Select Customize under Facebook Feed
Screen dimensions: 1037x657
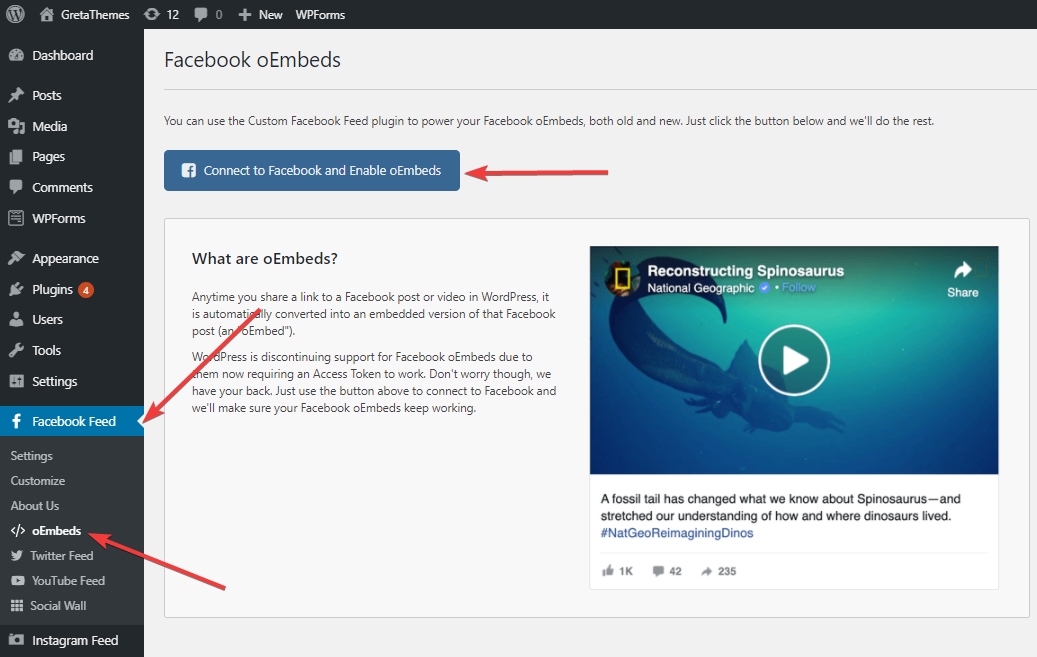[37, 480]
